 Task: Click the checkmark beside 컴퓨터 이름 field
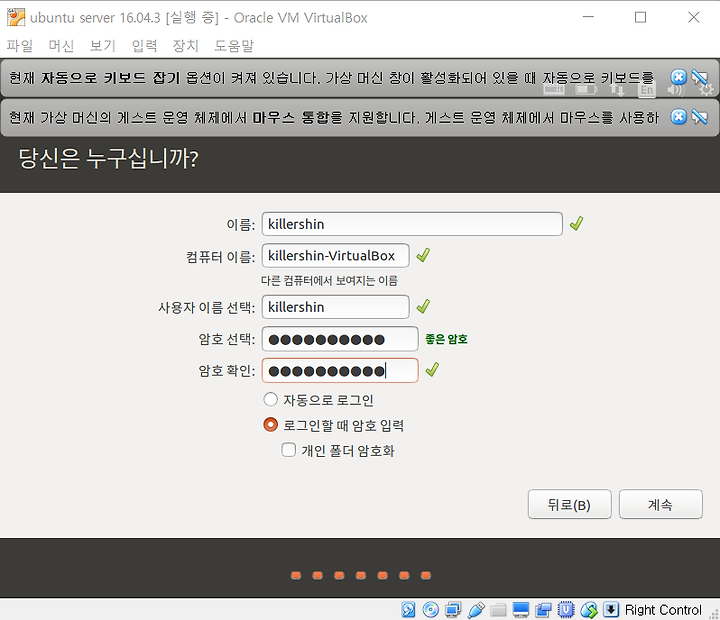(423, 255)
